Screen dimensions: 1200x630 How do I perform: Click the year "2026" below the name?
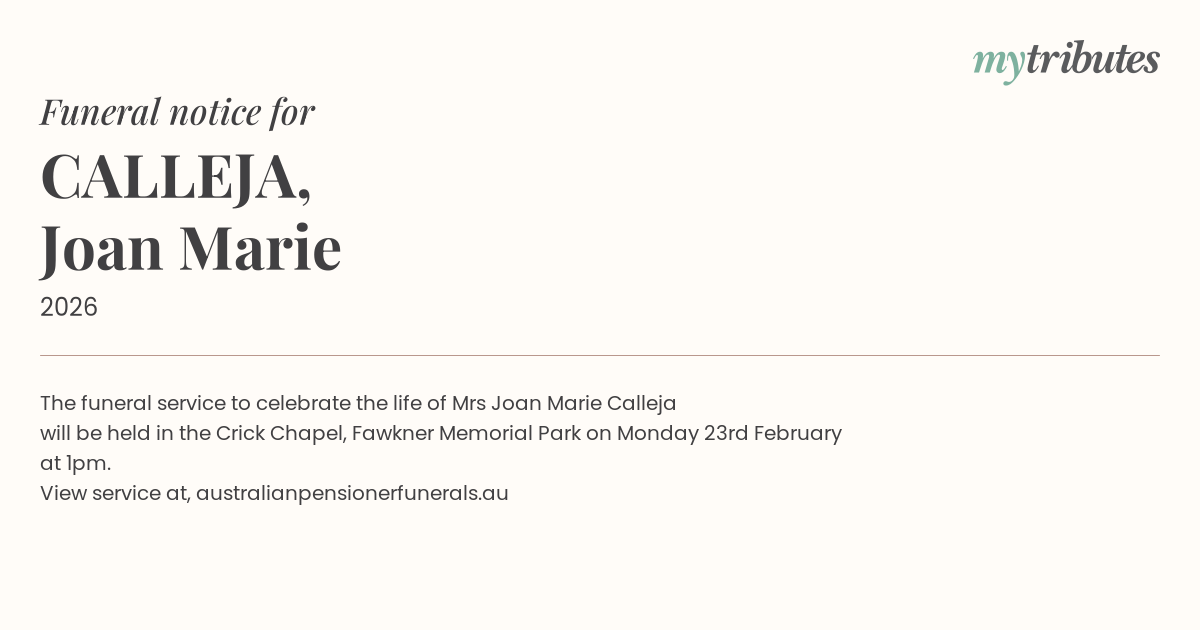click(69, 307)
